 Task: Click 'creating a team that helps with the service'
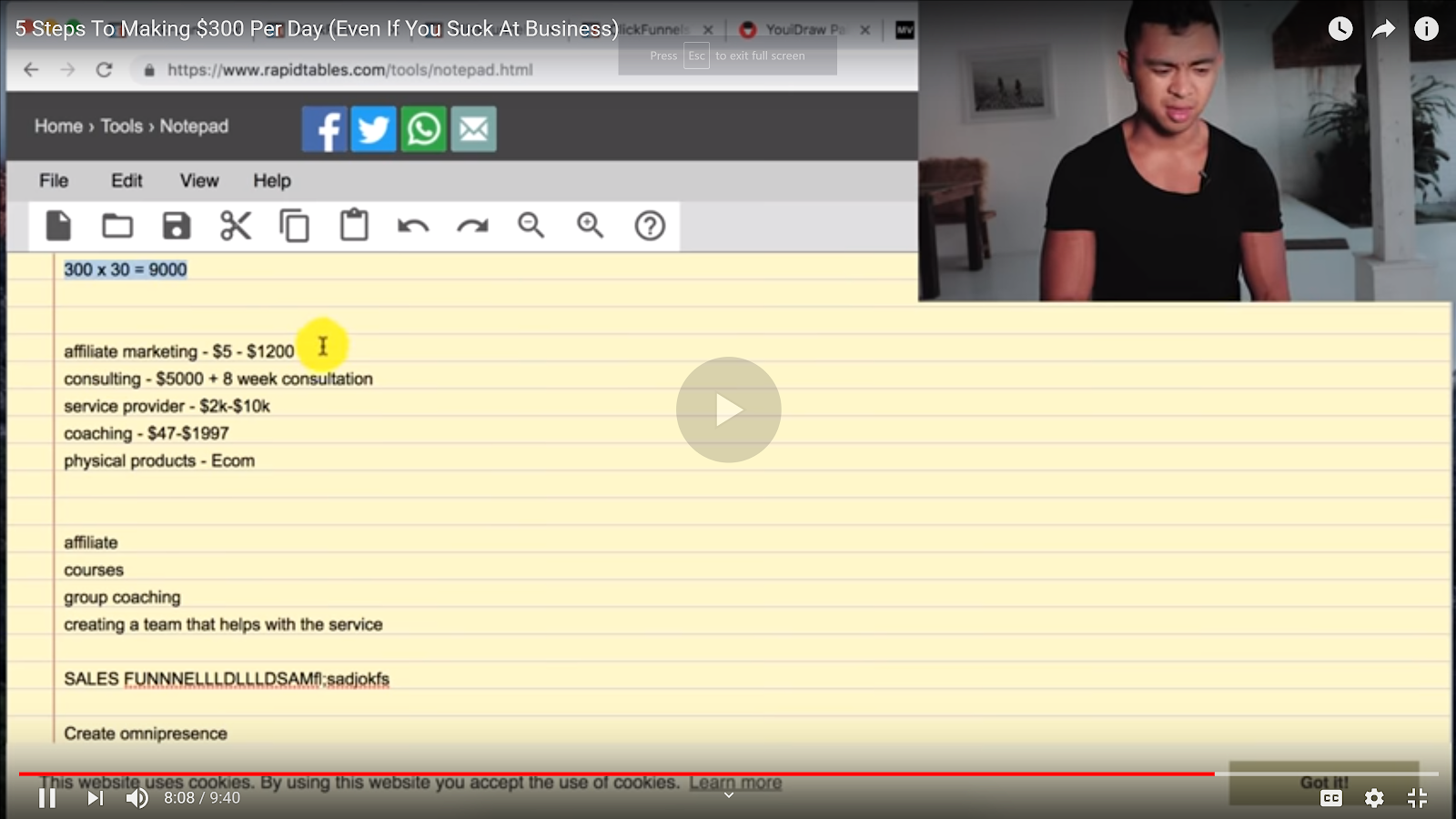(x=223, y=624)
